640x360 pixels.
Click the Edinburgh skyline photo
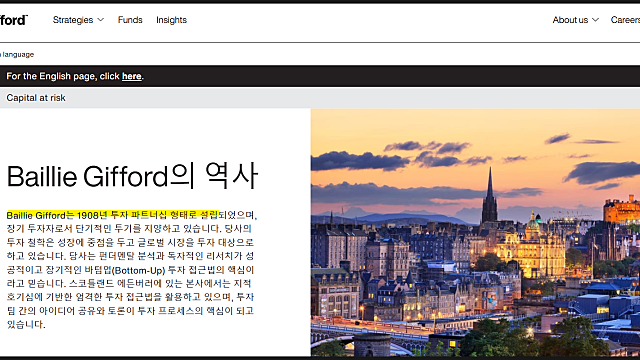(475, 232)
